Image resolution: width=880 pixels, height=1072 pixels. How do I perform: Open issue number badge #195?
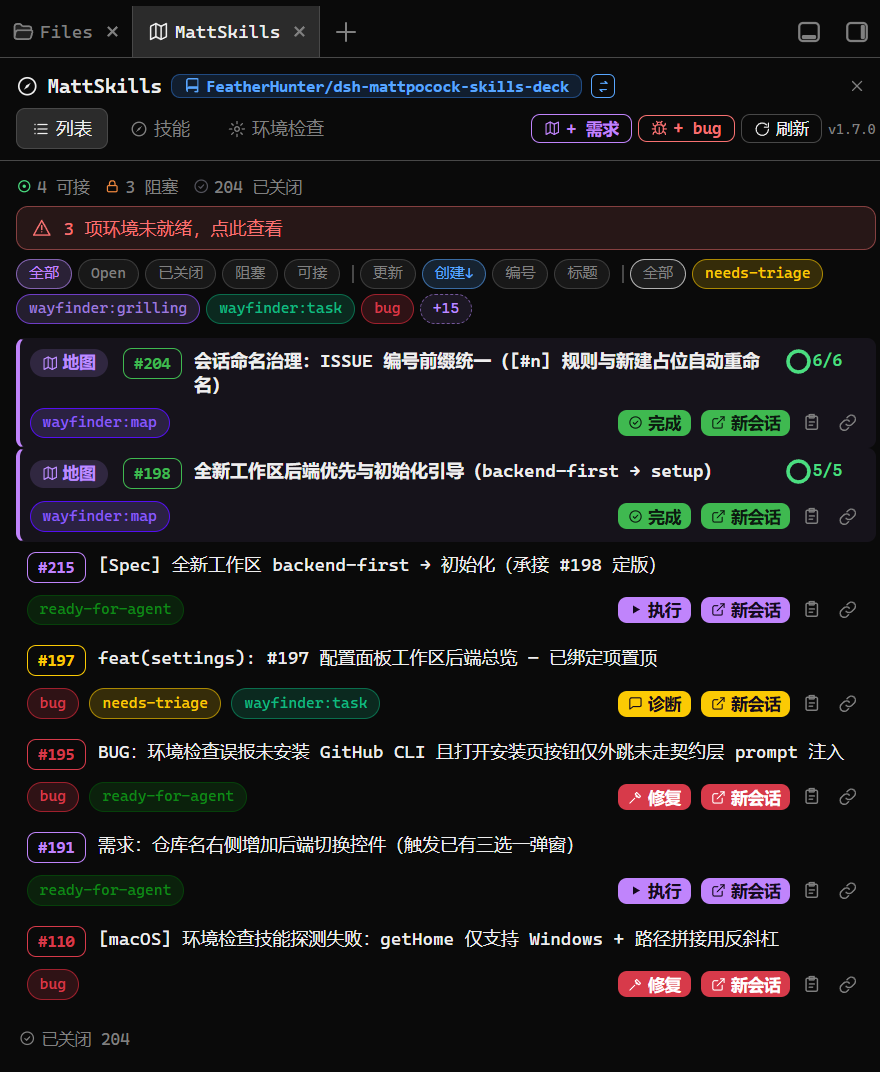[57, 754]
